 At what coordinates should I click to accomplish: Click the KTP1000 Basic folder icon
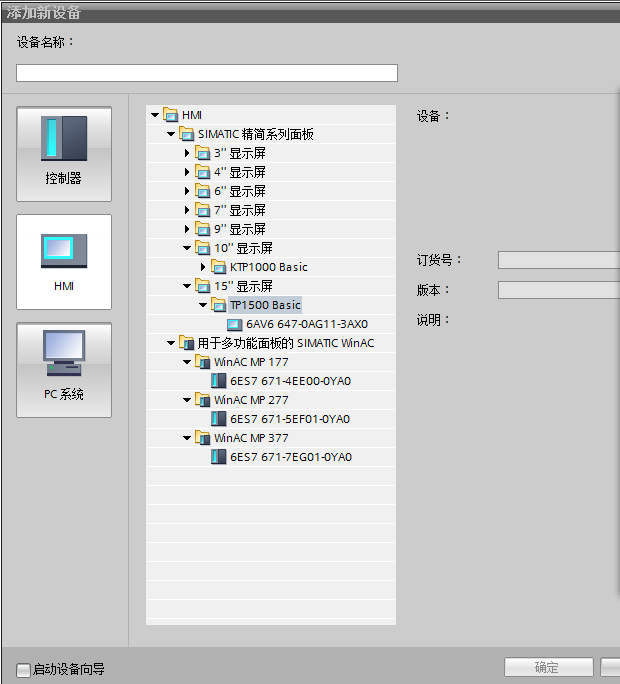[219, 267]
